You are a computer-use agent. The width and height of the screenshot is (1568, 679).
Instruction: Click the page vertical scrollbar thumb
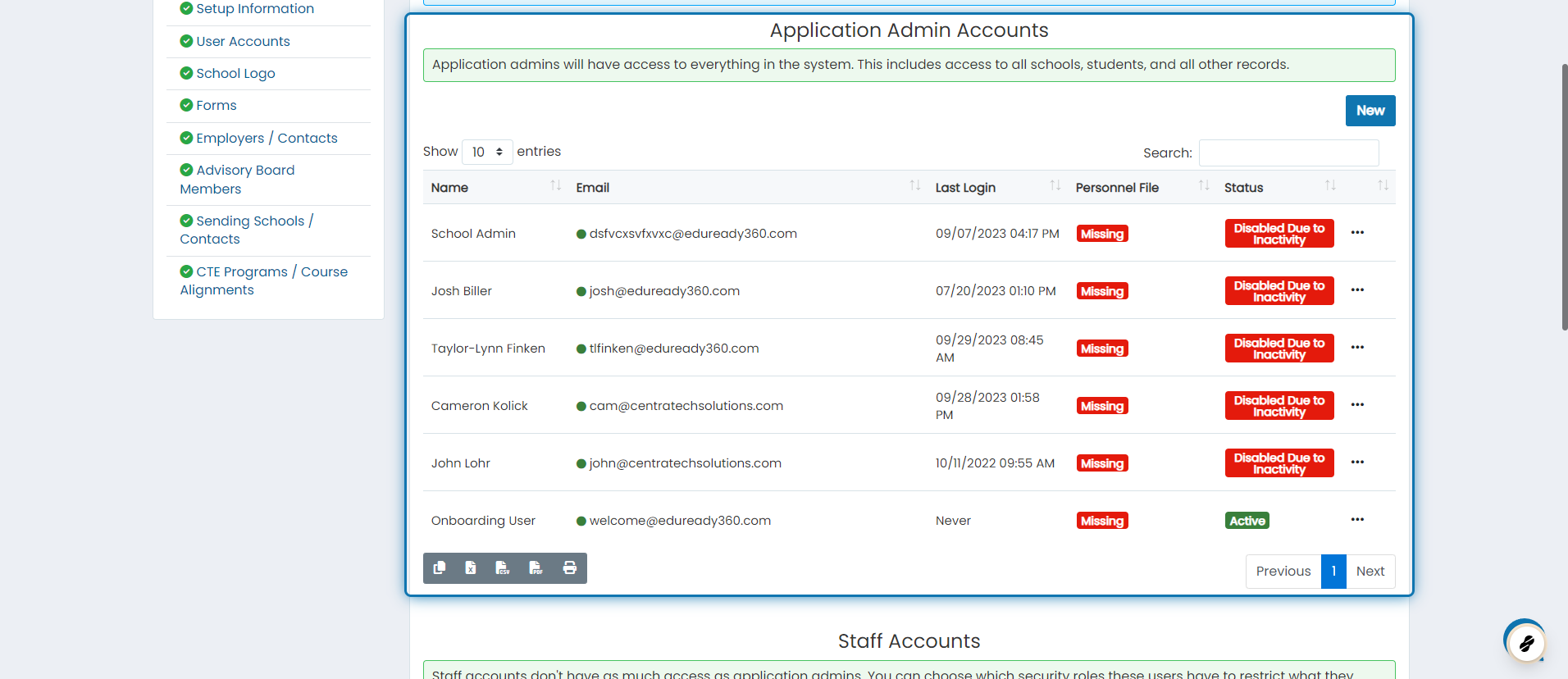tap(1564, 197)
